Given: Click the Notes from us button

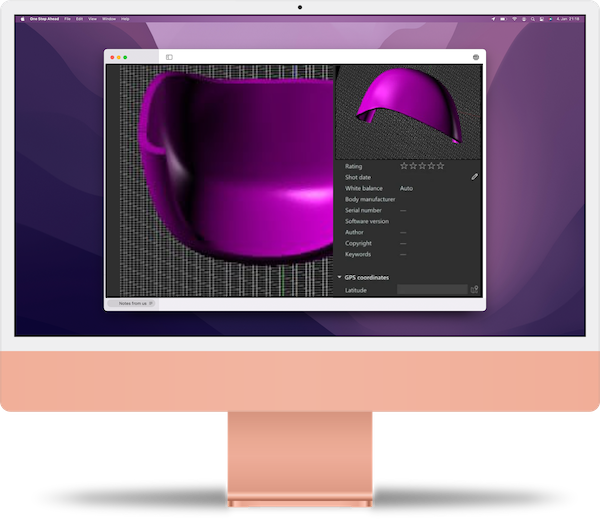Looking at the screenshot, I should (132, 302).
